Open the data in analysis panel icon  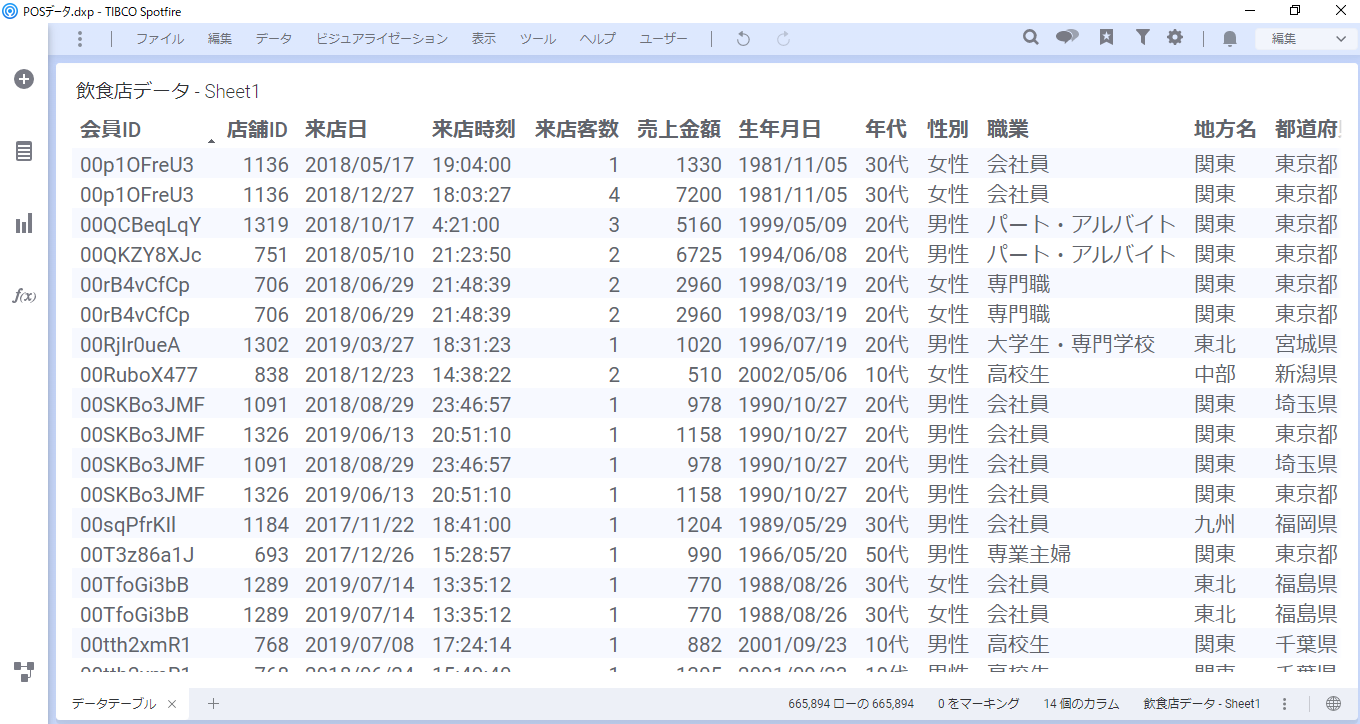pyautogui.click(x=24, y=151)
